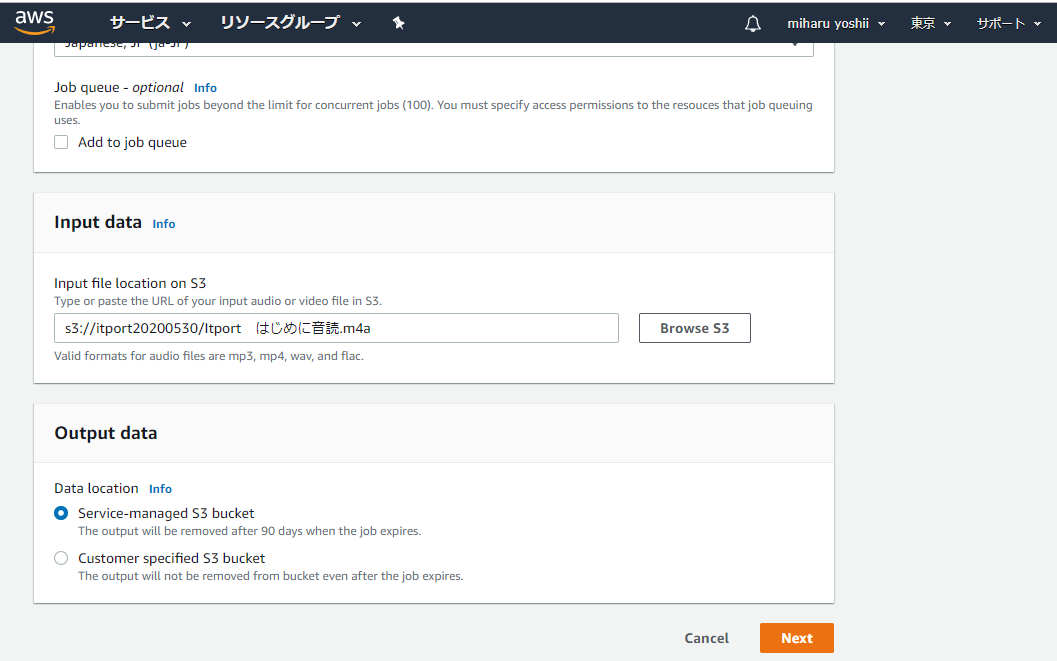Open the リソースグループ menu
Viewport: 1057px width, 661px height.
(291, 23)
